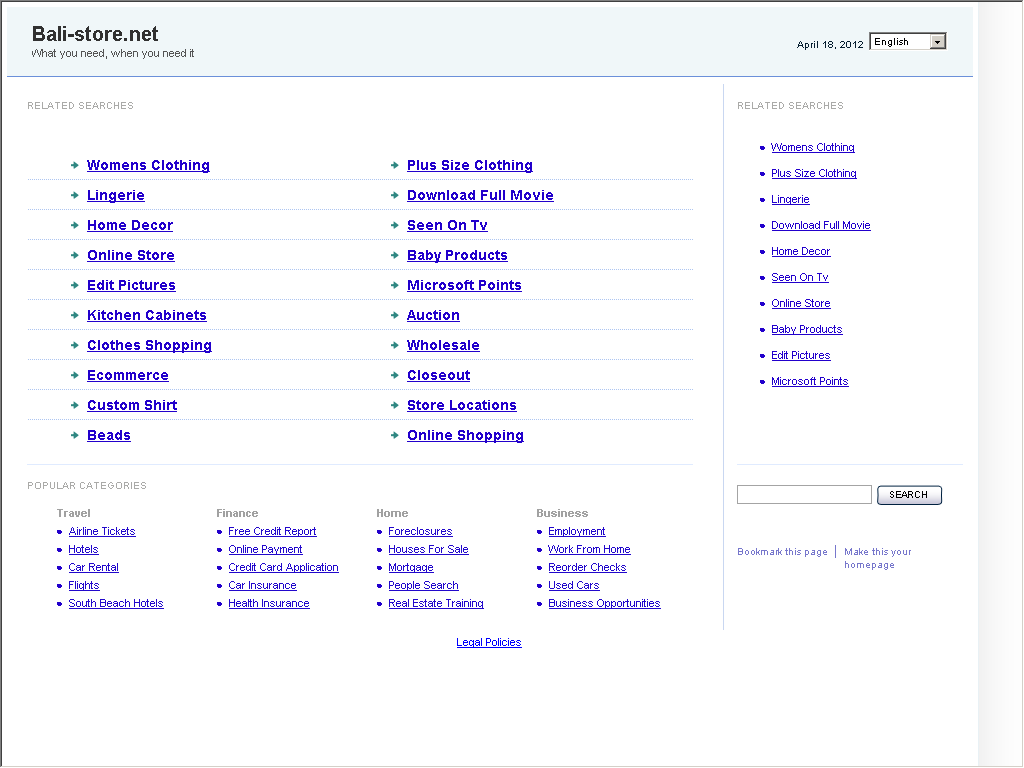1024x768 pixels.
Task: Select the Auction search link
Action: 433,315
